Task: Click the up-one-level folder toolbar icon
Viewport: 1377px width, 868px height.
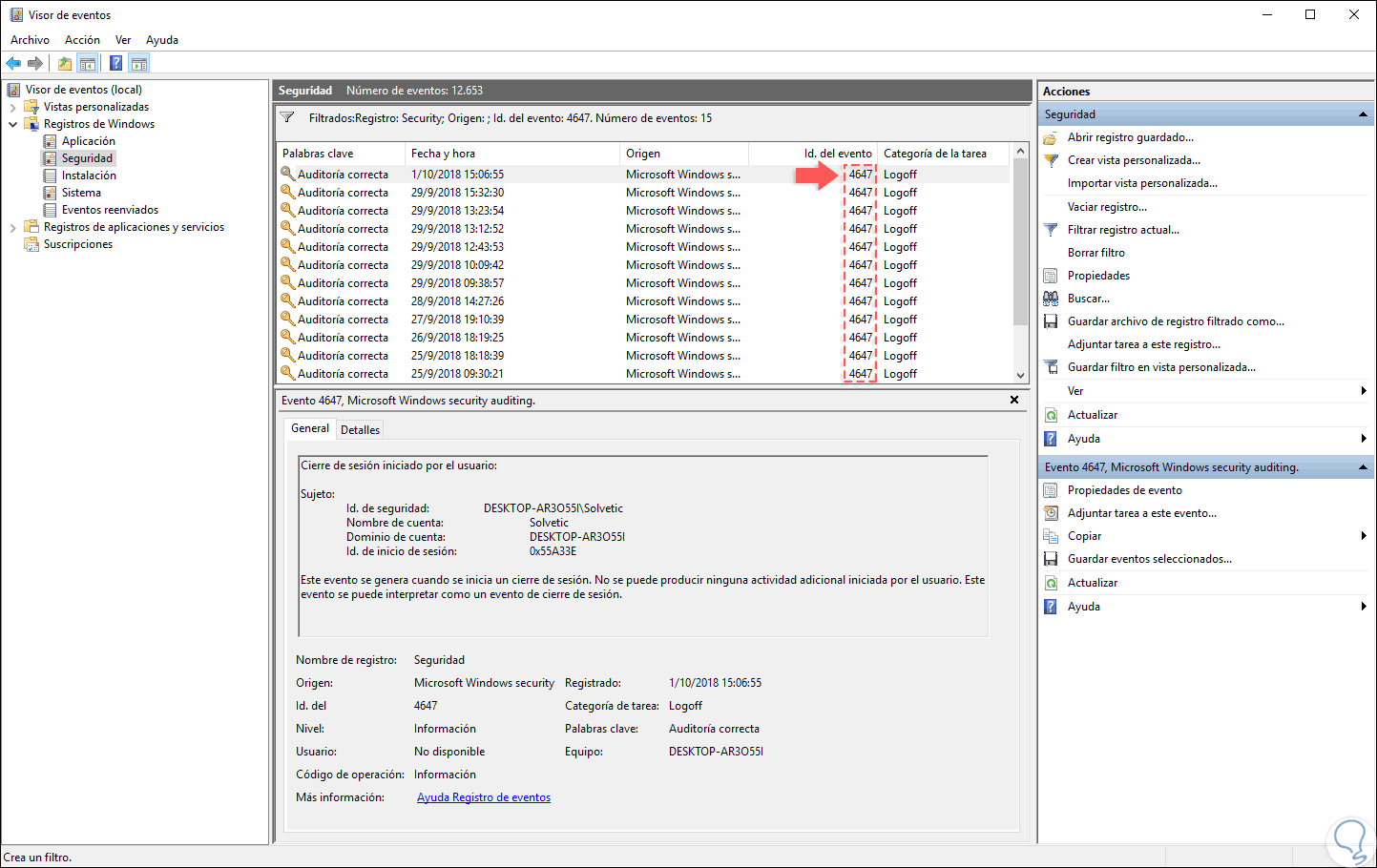Action: coord(65,64)
